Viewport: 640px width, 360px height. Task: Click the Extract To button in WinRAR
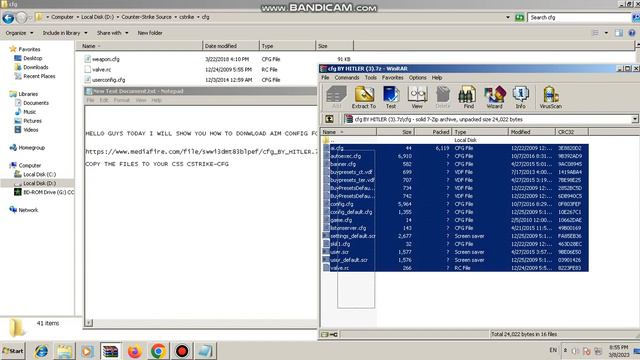[364, 97]
